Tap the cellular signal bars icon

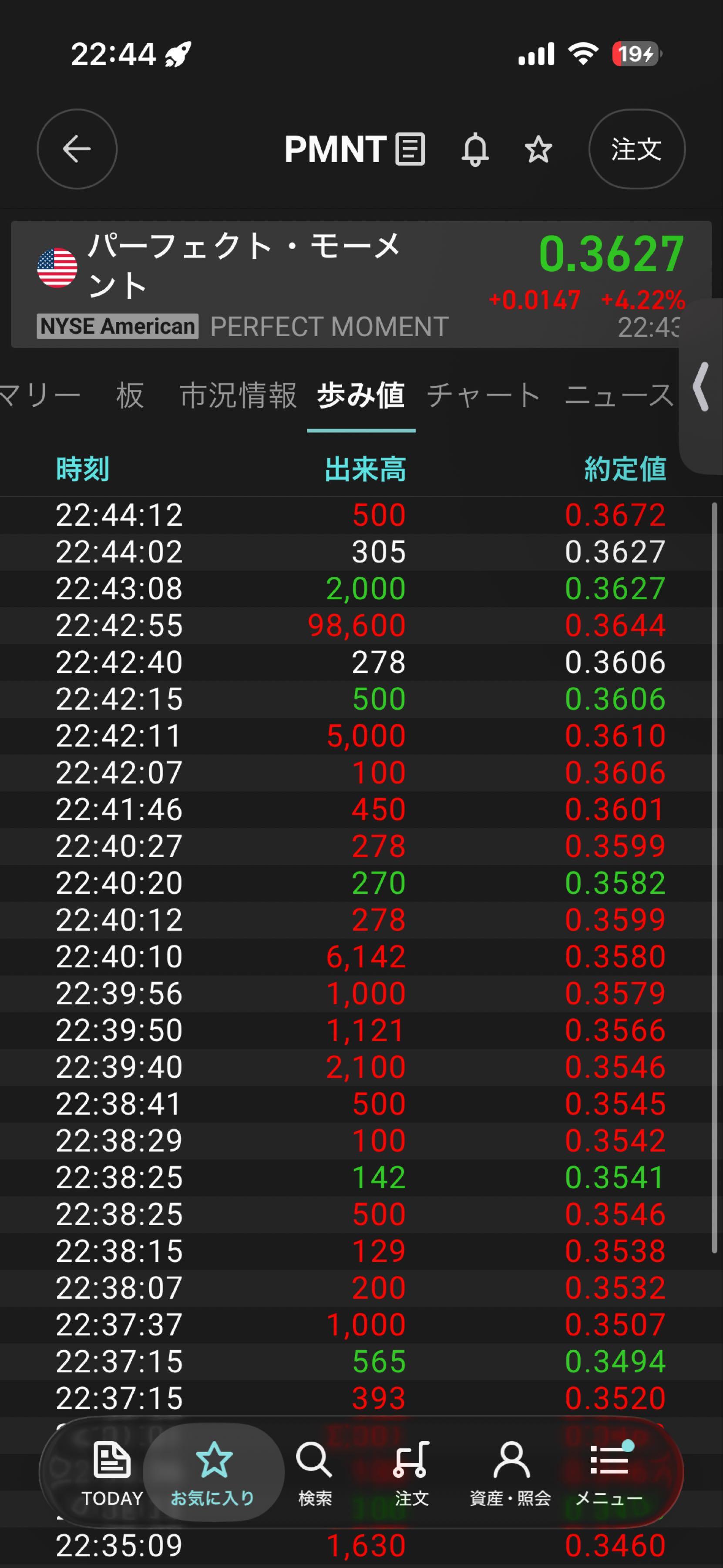[x=536, y=54]
